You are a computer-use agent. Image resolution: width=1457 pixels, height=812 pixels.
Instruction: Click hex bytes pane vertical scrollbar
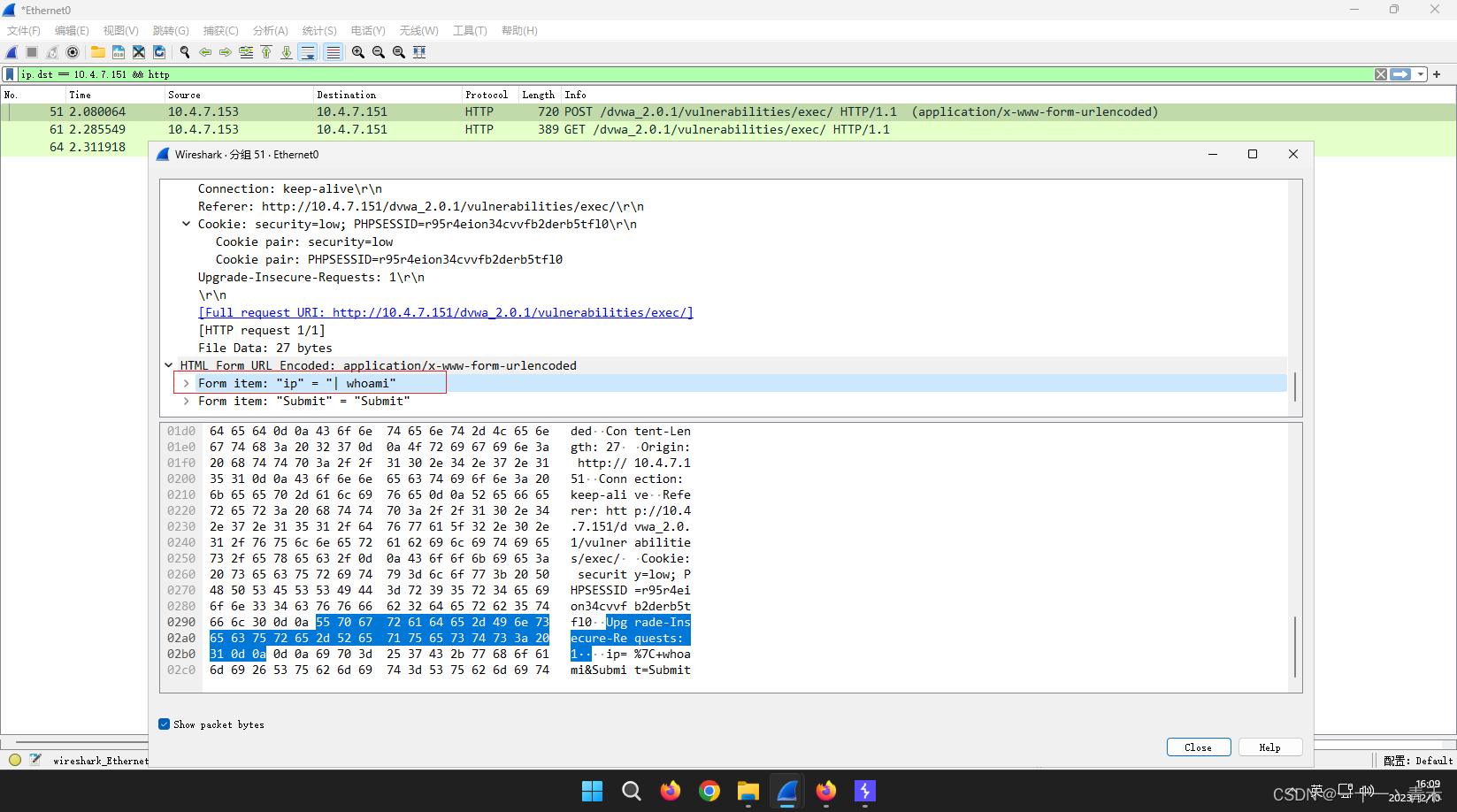1295,646
